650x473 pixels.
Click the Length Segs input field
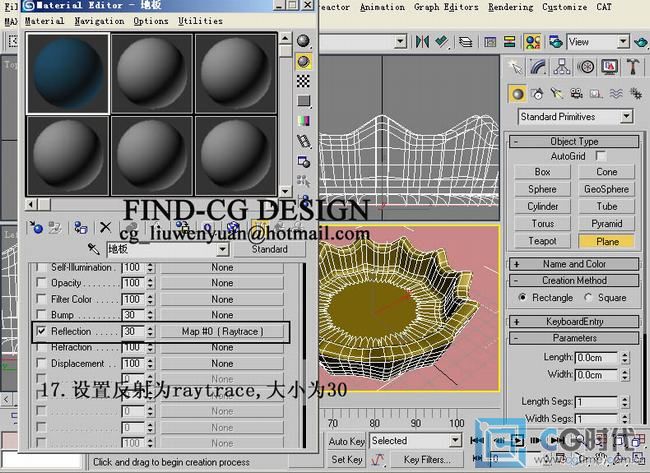coord(596,401)
